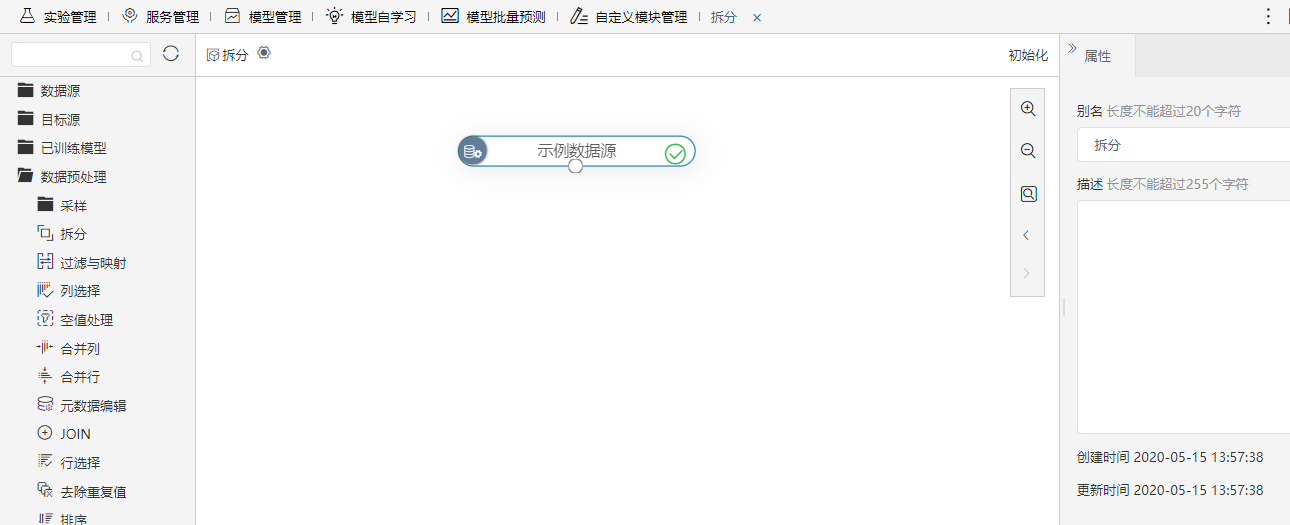Click the 描述 text area

point(1184,317)
